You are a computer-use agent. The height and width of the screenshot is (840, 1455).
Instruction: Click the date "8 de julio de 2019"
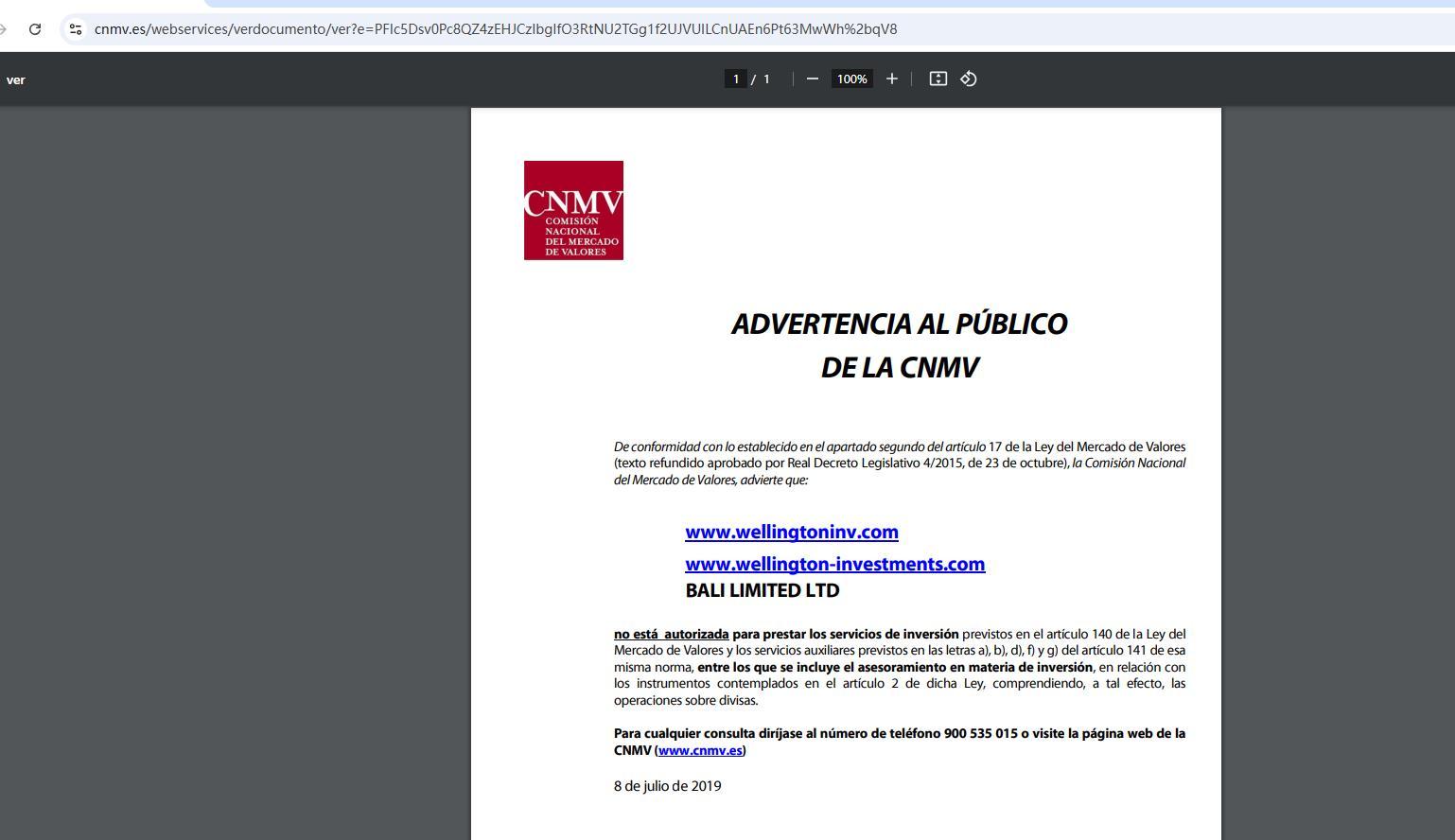pos(667,786)
